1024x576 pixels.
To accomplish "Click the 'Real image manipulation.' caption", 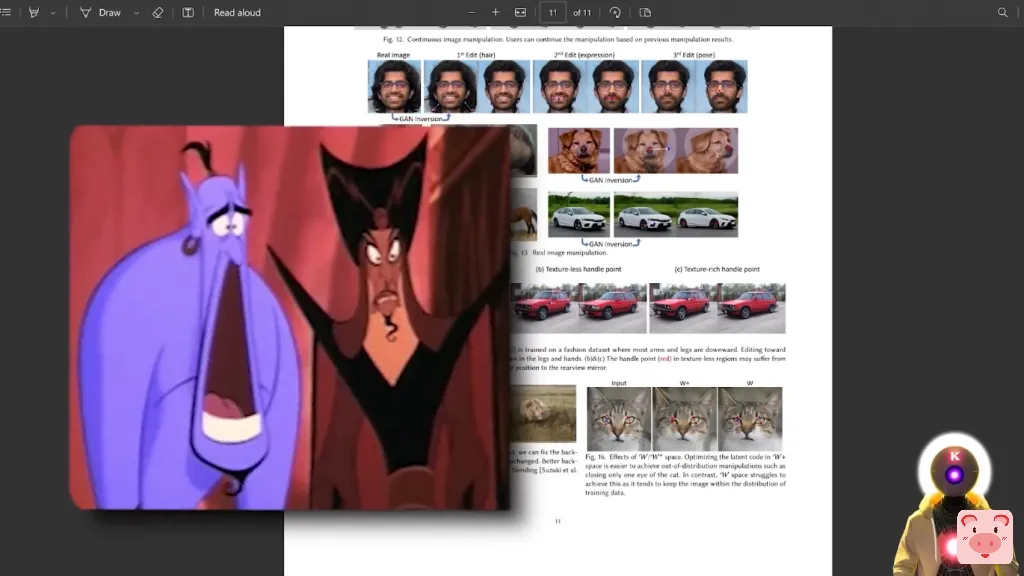I will point(569,253).
